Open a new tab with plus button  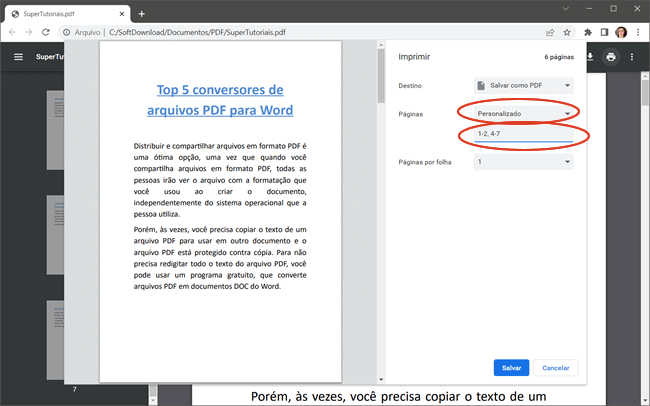click(141, 13)
